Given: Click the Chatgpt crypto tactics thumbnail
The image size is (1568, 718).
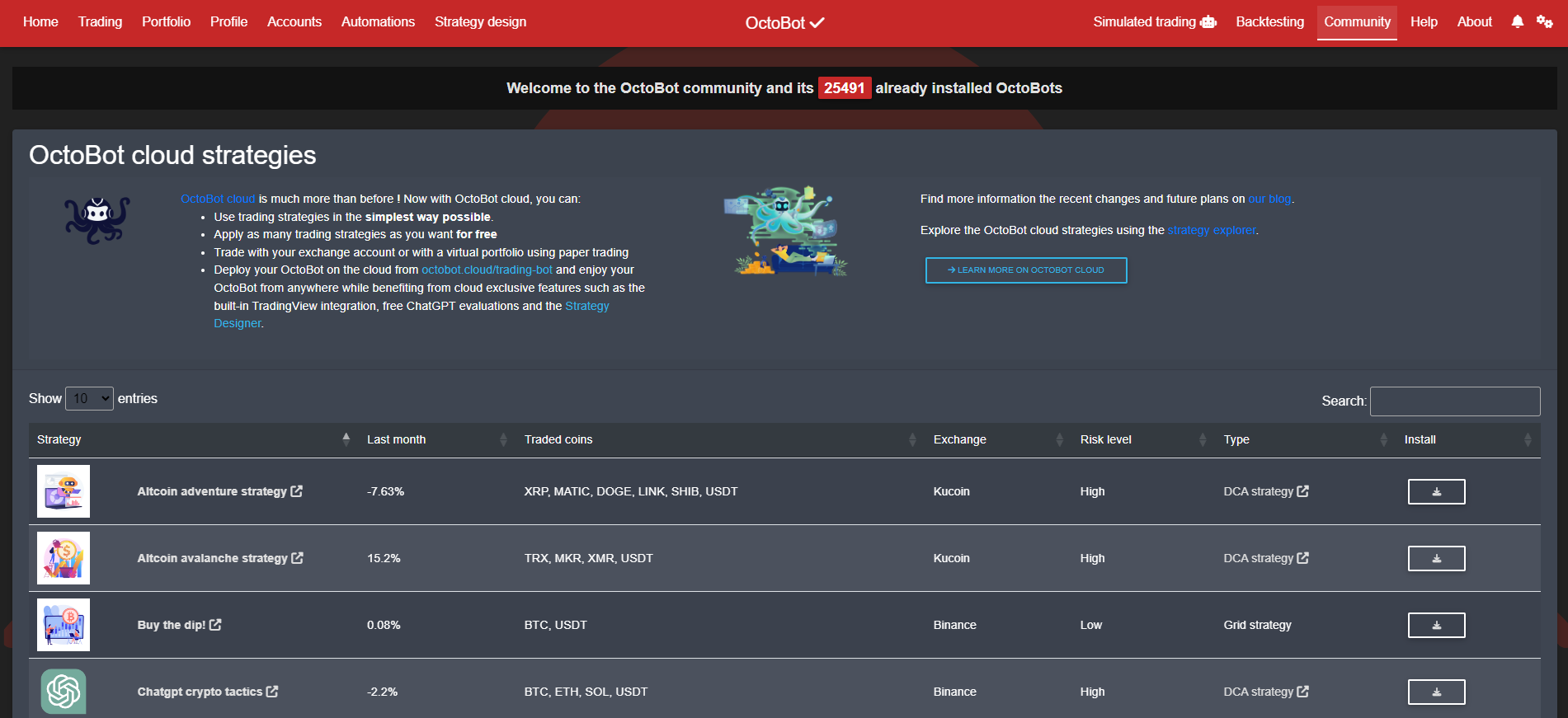Looking at the screenshot, I should (x=64, y=692).
